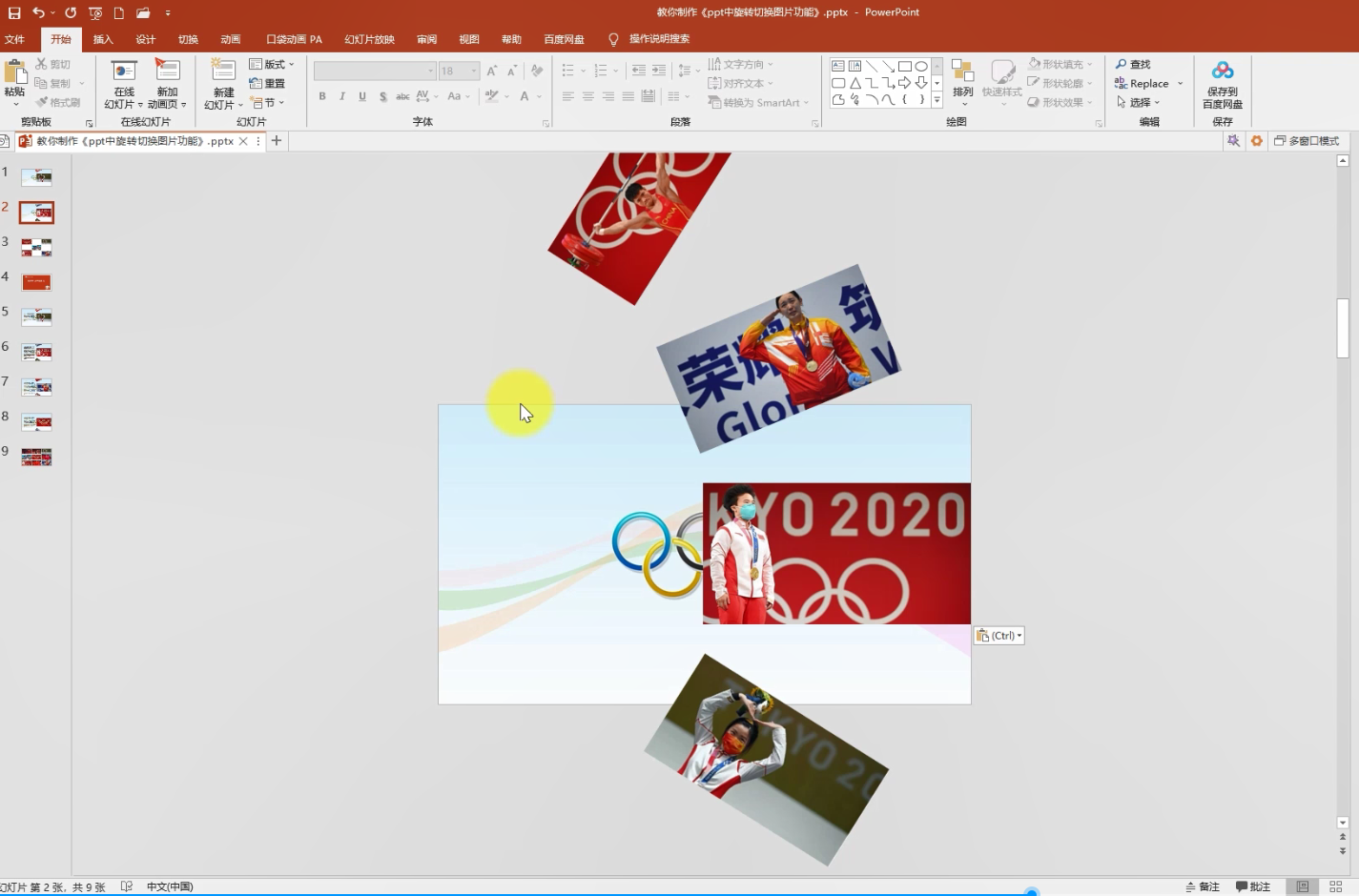Select the oval shape in shapes gallery
The image size is (1359, 896).
click(x=921, y=66)
